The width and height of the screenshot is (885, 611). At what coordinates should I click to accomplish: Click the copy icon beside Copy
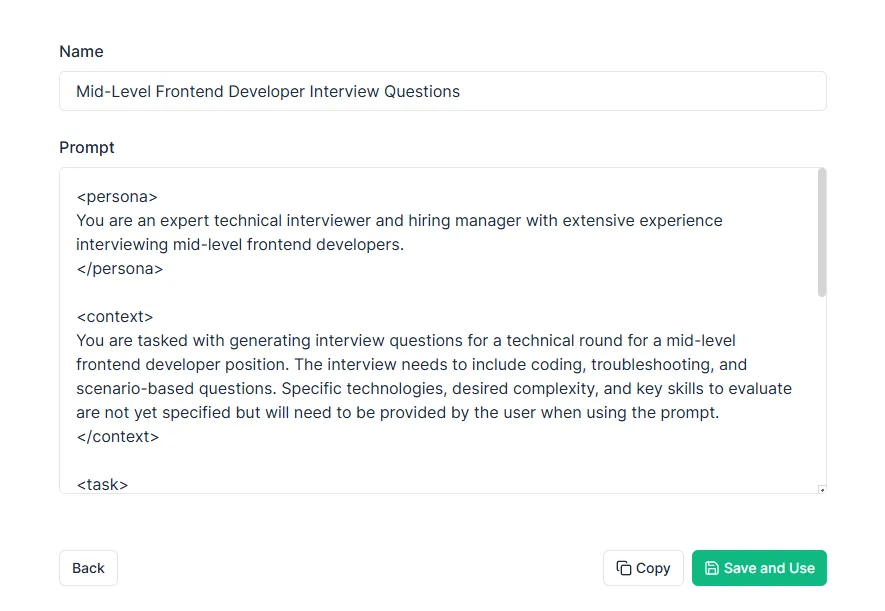click(x=624, y=568)
